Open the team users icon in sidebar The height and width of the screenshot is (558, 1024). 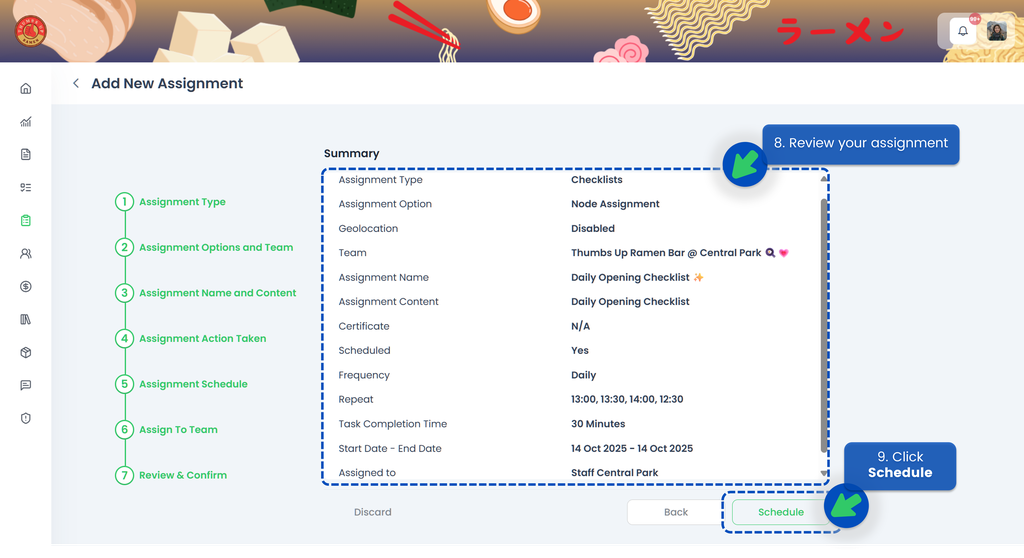coord(26,254)
